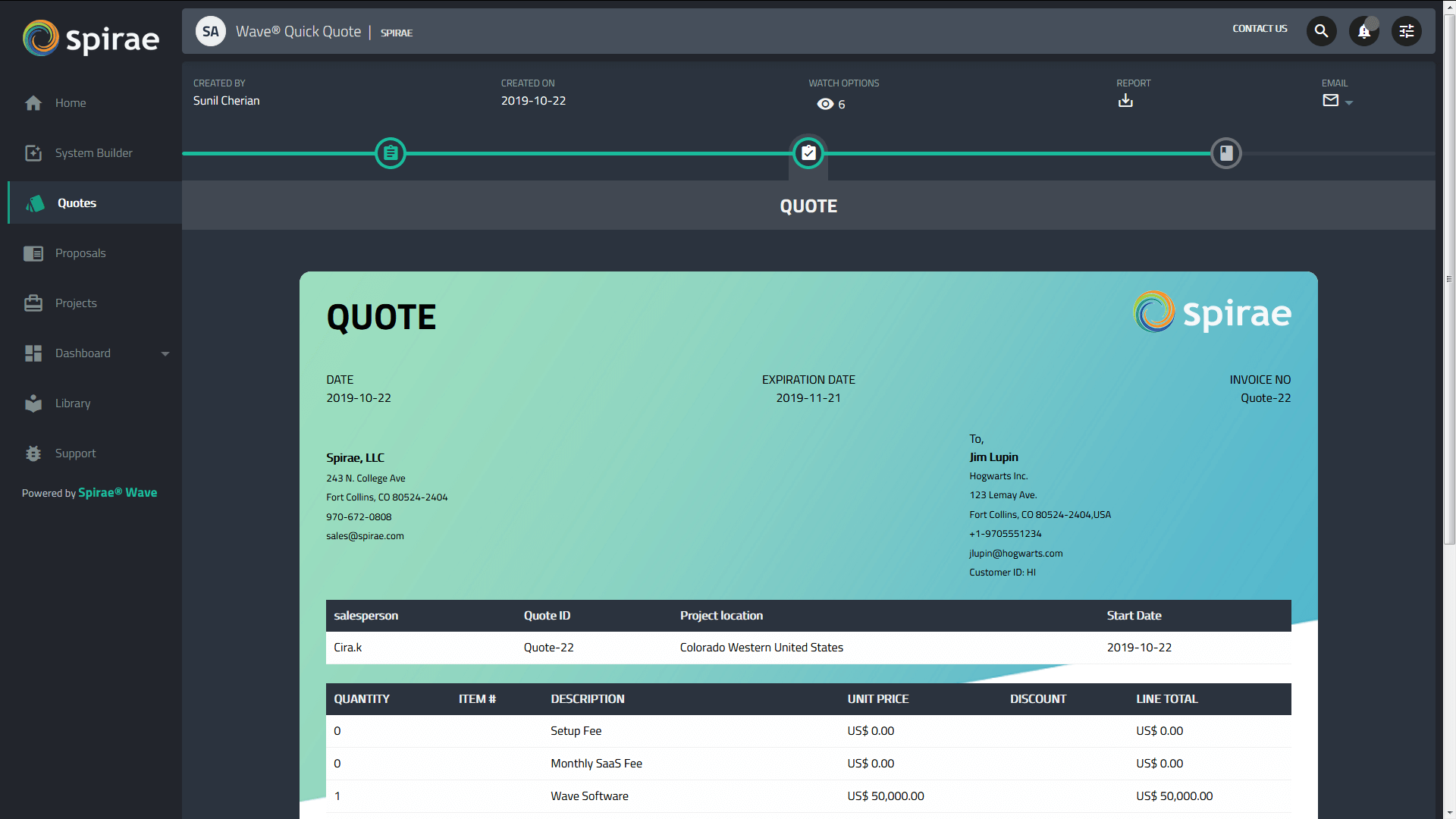The image size is (1456, 819).
Task: Click the Projects briefcase icon
Action: tap(33, 303)
